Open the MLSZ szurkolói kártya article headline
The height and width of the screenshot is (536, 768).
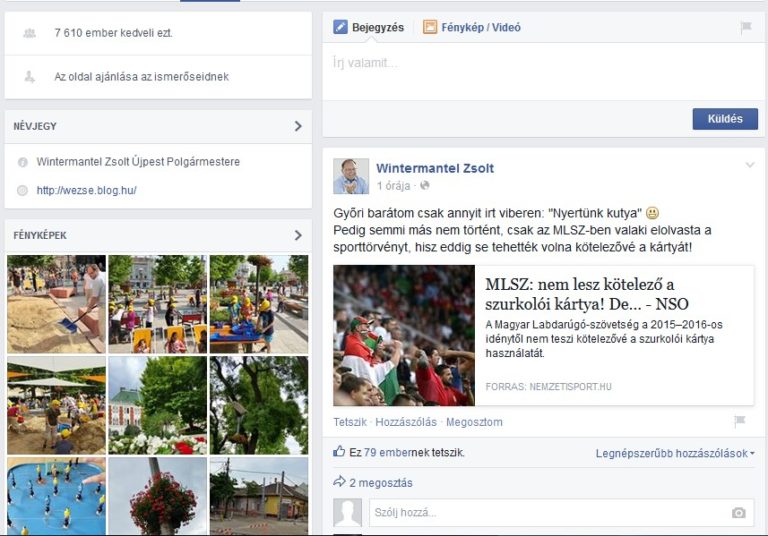click(587, 294)
